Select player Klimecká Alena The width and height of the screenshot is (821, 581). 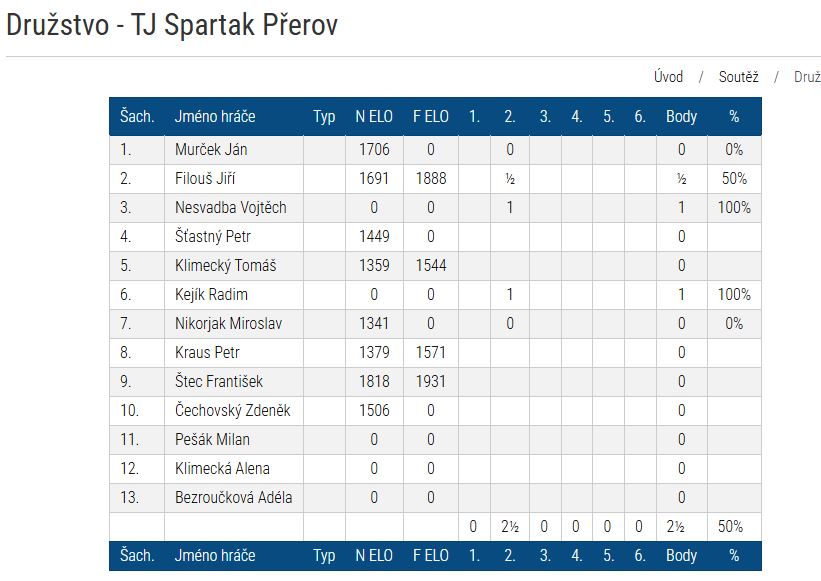(222, 469)
